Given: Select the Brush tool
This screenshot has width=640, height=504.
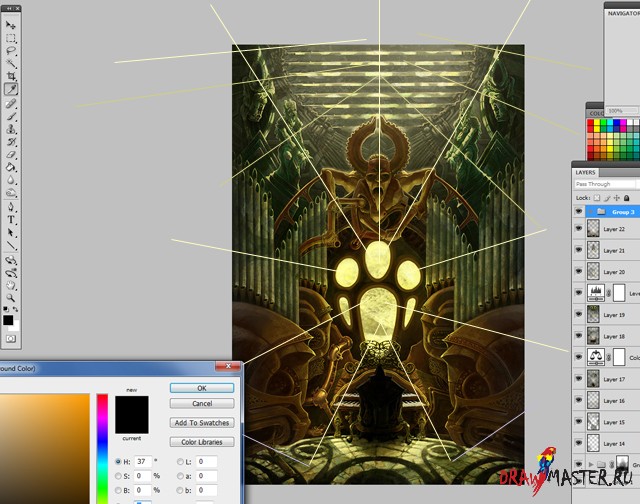Looking at the screenshot, I should (x=11, y=116).
